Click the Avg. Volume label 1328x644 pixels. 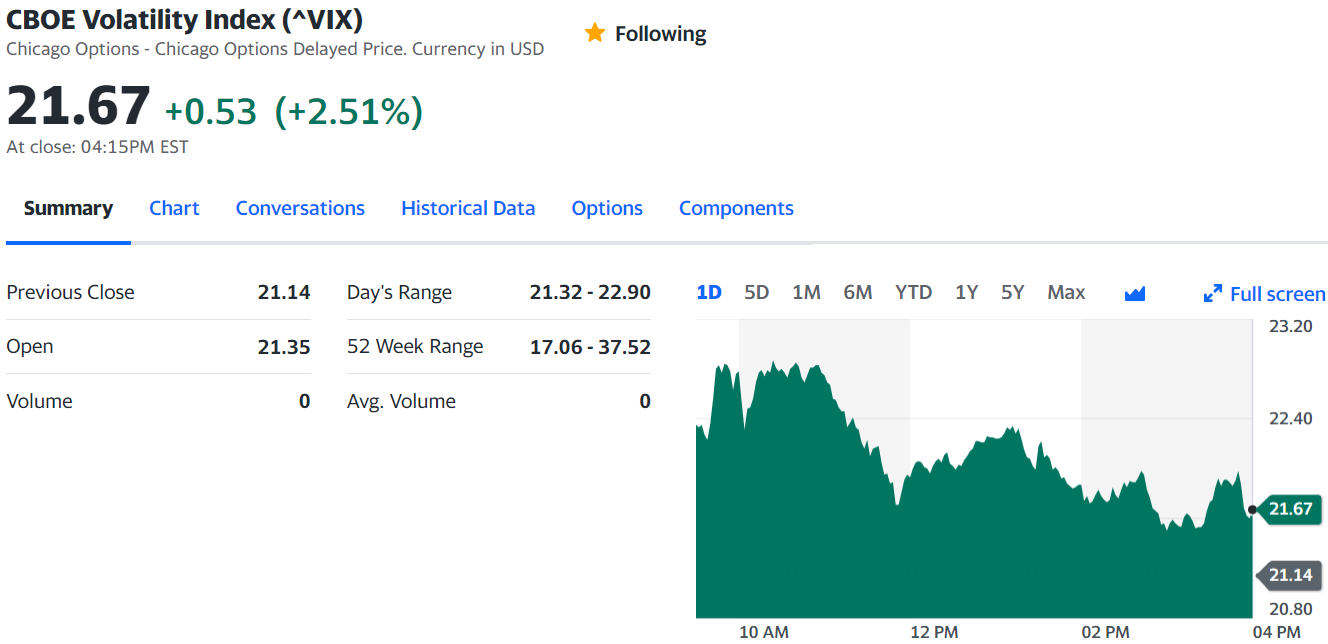(401, 401)
